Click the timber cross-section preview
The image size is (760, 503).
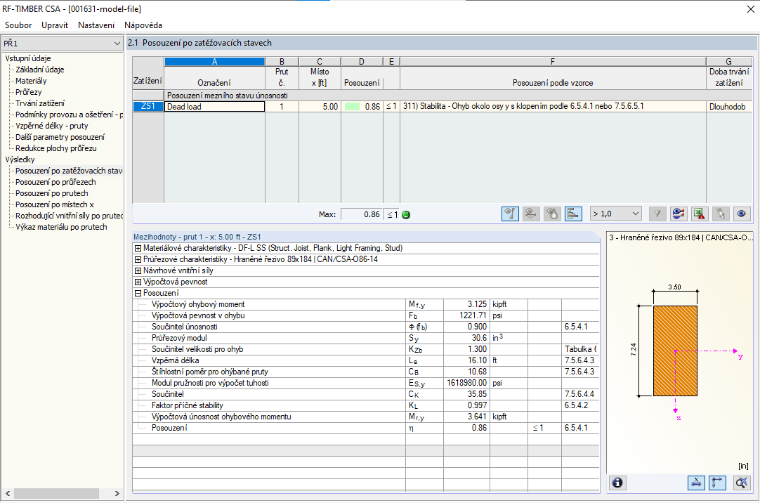pos(675,350)
